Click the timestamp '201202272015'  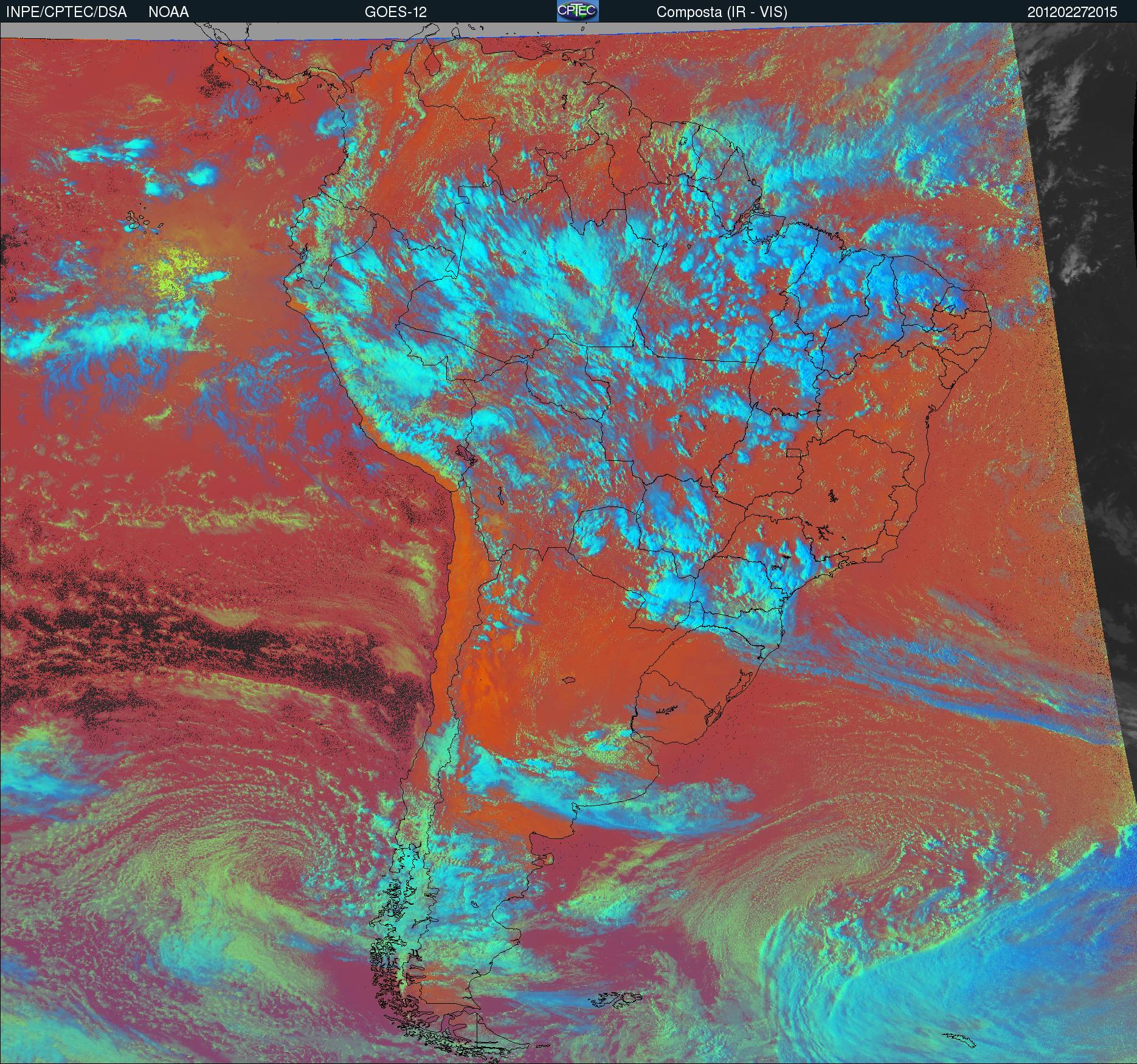pyautogui.click(x=1073, y=12)
